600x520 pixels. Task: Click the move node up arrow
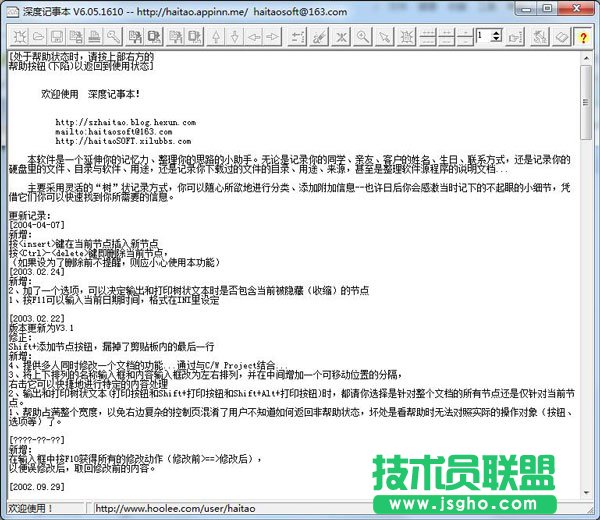click(216, 37)
